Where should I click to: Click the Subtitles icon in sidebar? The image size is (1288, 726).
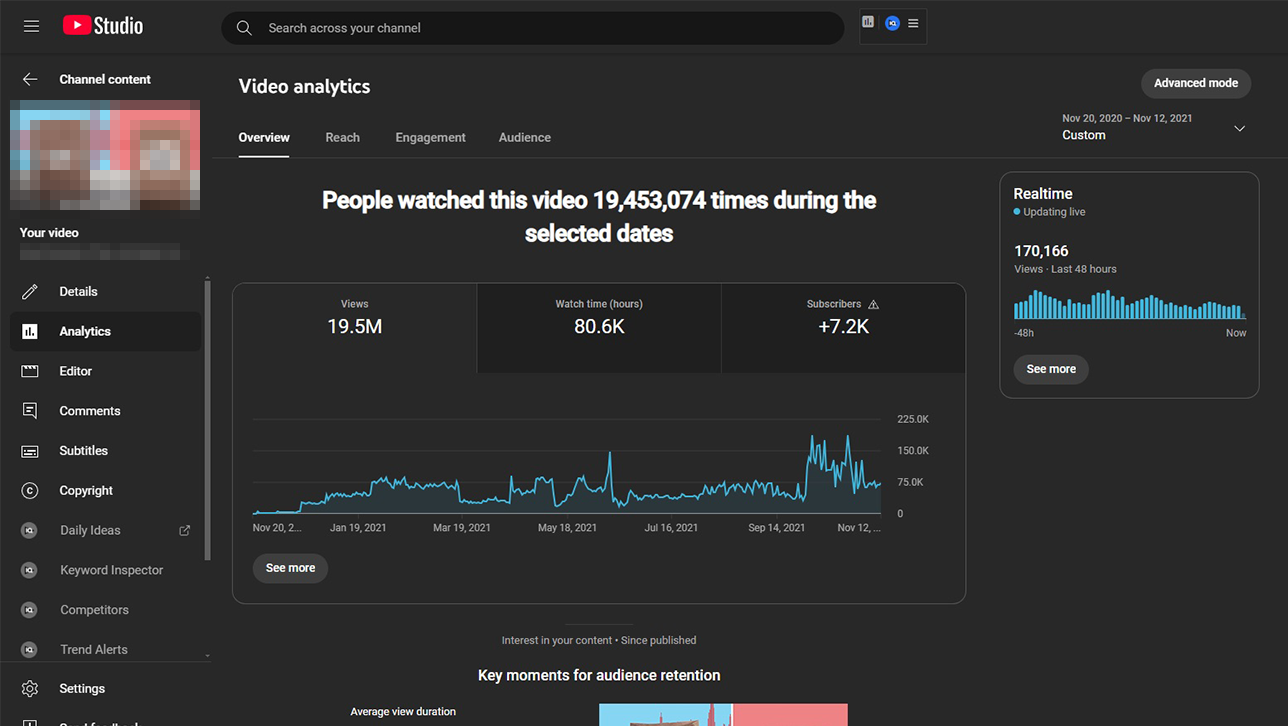coord(30,451)
